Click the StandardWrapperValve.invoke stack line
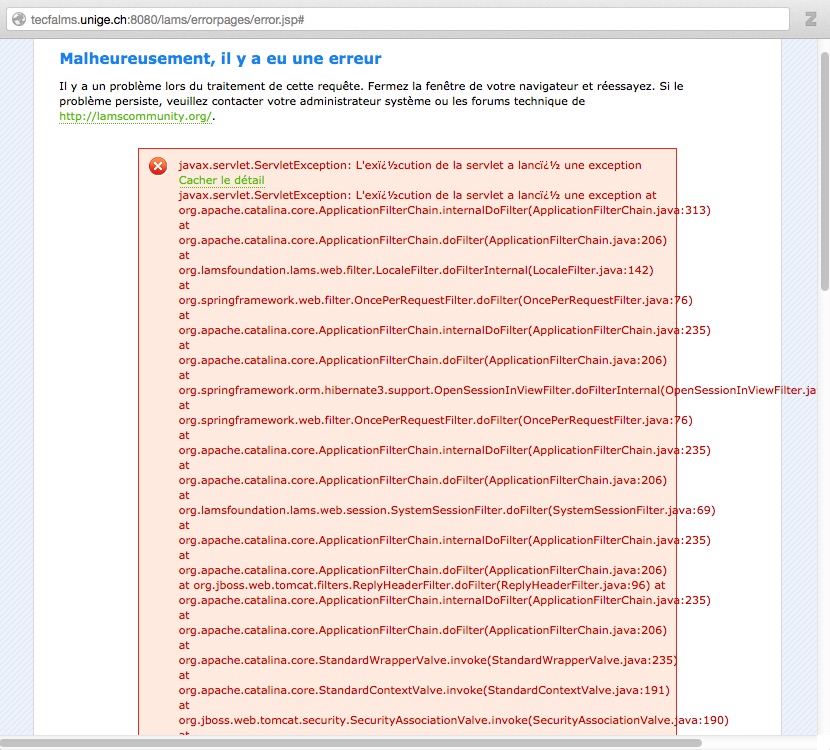830x750 pixels. pyautogui.click(x=428, y=661)
